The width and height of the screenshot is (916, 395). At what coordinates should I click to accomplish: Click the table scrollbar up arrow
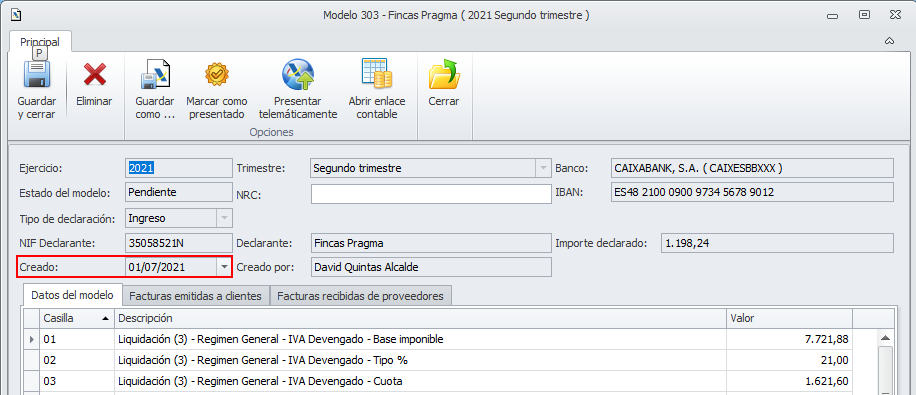[886, 338]
